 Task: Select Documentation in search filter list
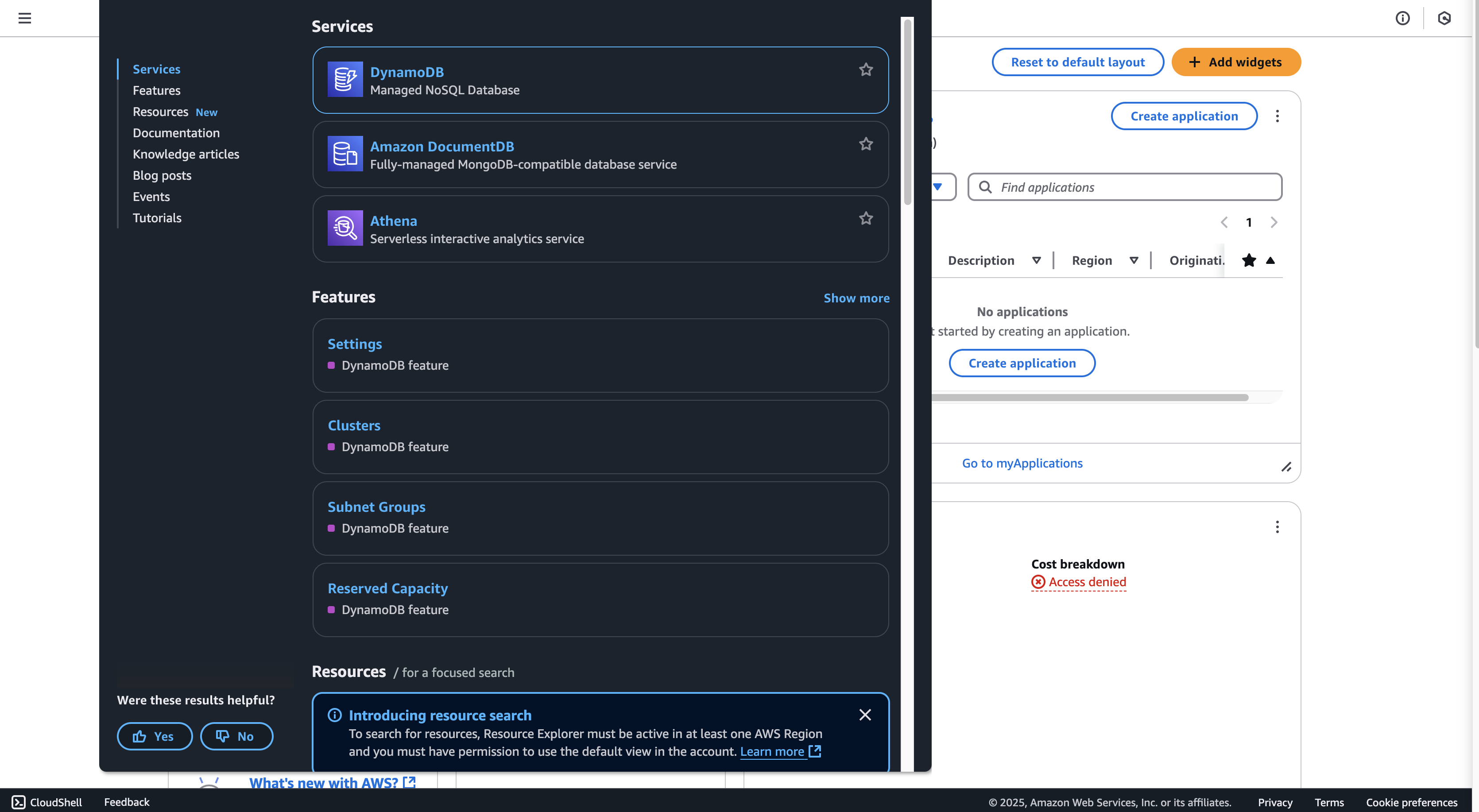click(176, 133)
